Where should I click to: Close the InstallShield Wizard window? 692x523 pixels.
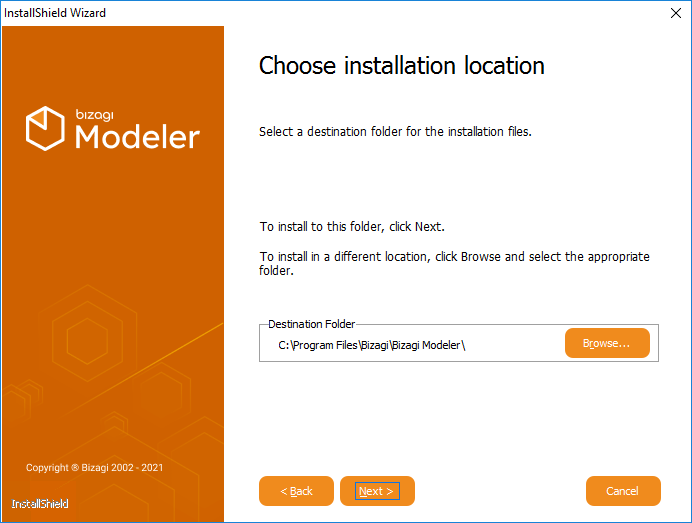click(676, 13)
